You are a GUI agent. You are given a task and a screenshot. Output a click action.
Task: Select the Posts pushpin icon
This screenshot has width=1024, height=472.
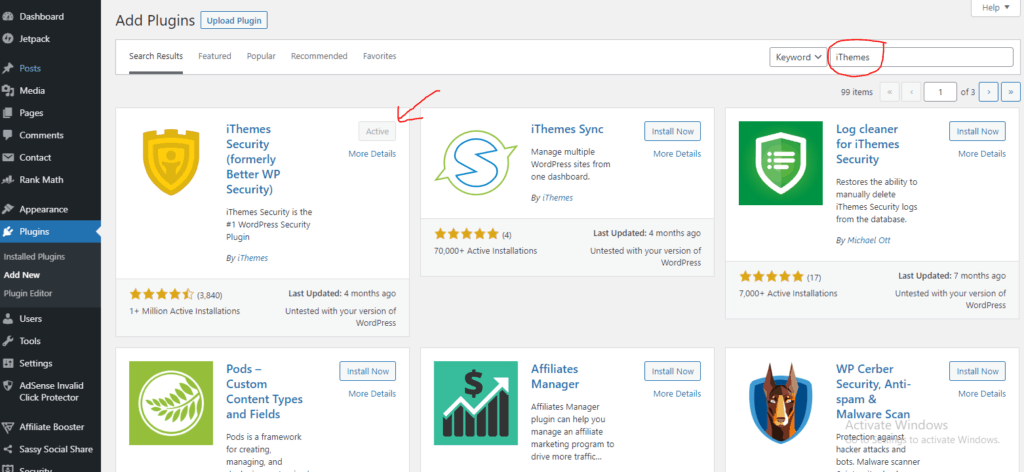point(8,69)
